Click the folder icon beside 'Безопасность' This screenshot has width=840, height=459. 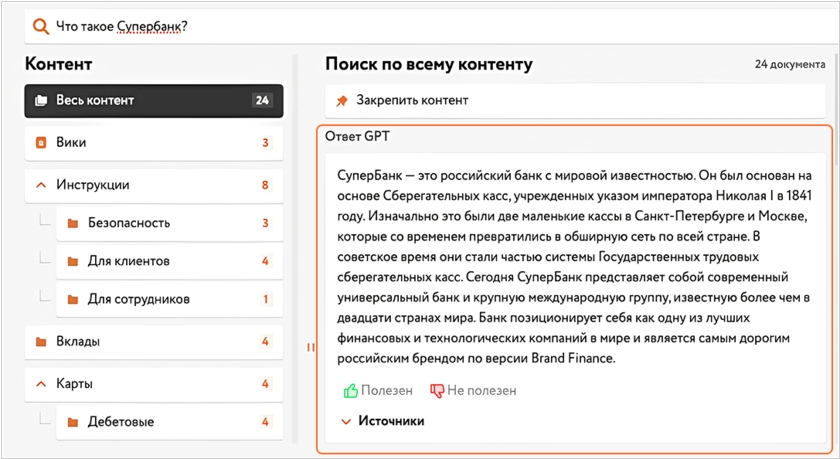[x=73, y=223]
